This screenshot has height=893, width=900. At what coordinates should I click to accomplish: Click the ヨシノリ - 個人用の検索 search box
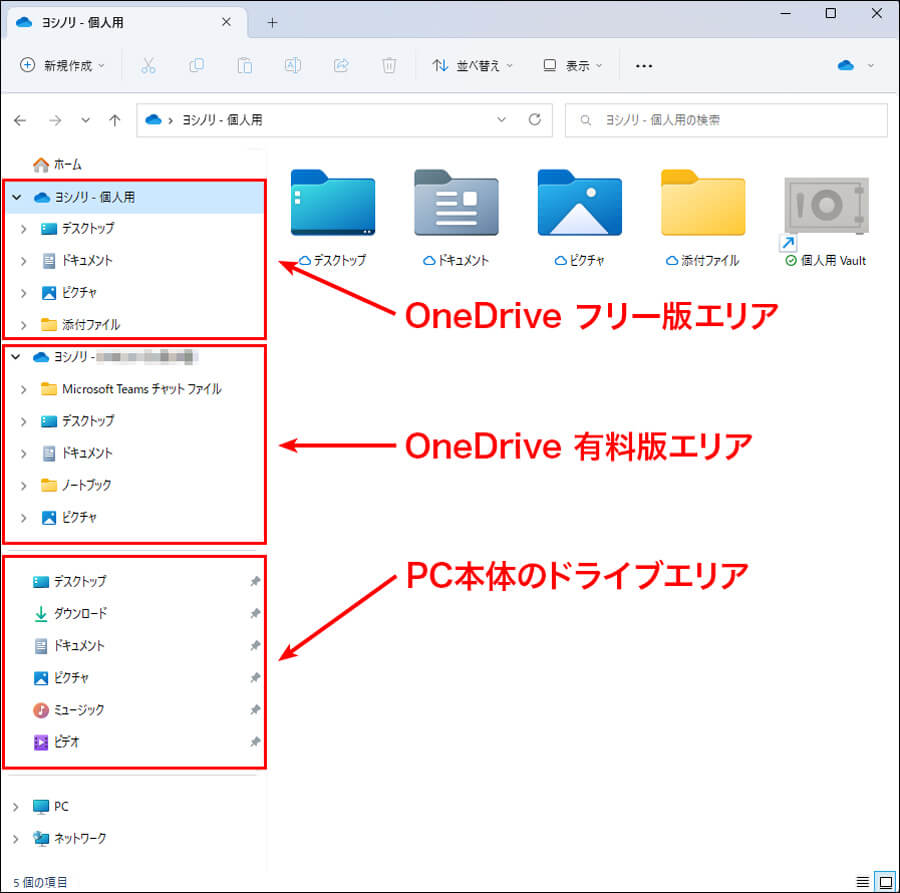(x=726, y=120)
